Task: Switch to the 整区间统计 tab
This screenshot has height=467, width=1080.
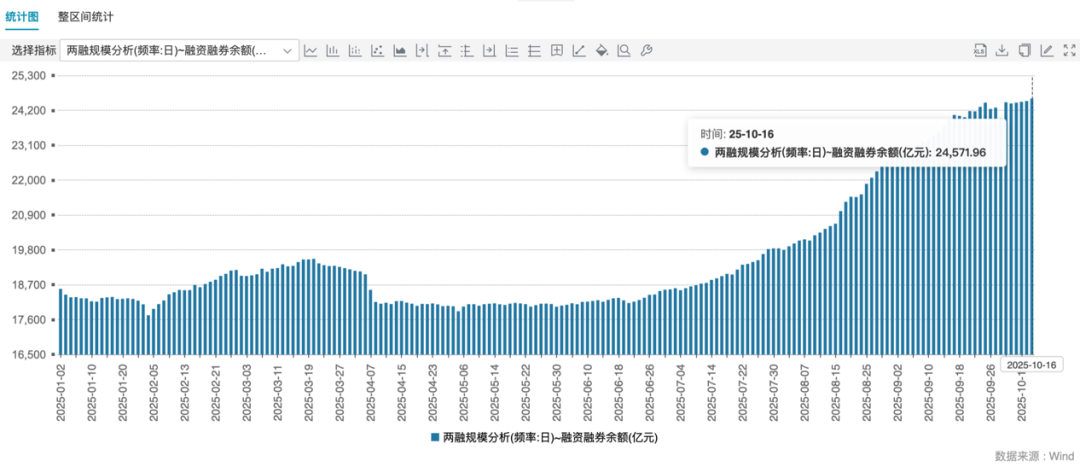Action: point(85,17)
